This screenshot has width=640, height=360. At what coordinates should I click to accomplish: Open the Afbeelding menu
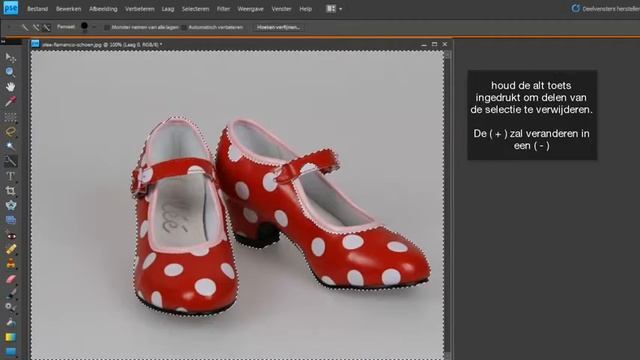[103, 9]
